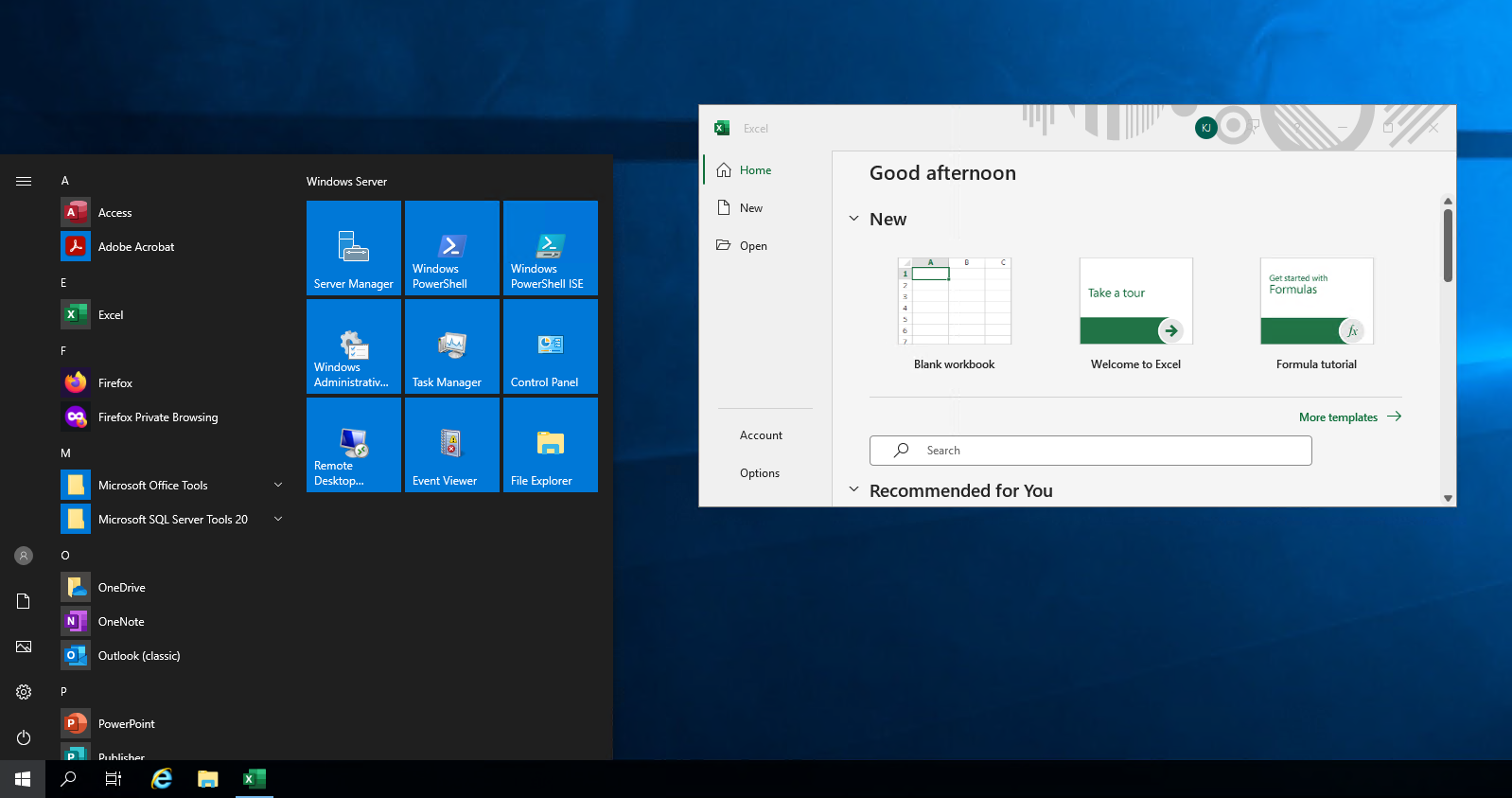Collapse the New section in Excel
This screenshot has height=798, width=1512.
pos(853,219)
